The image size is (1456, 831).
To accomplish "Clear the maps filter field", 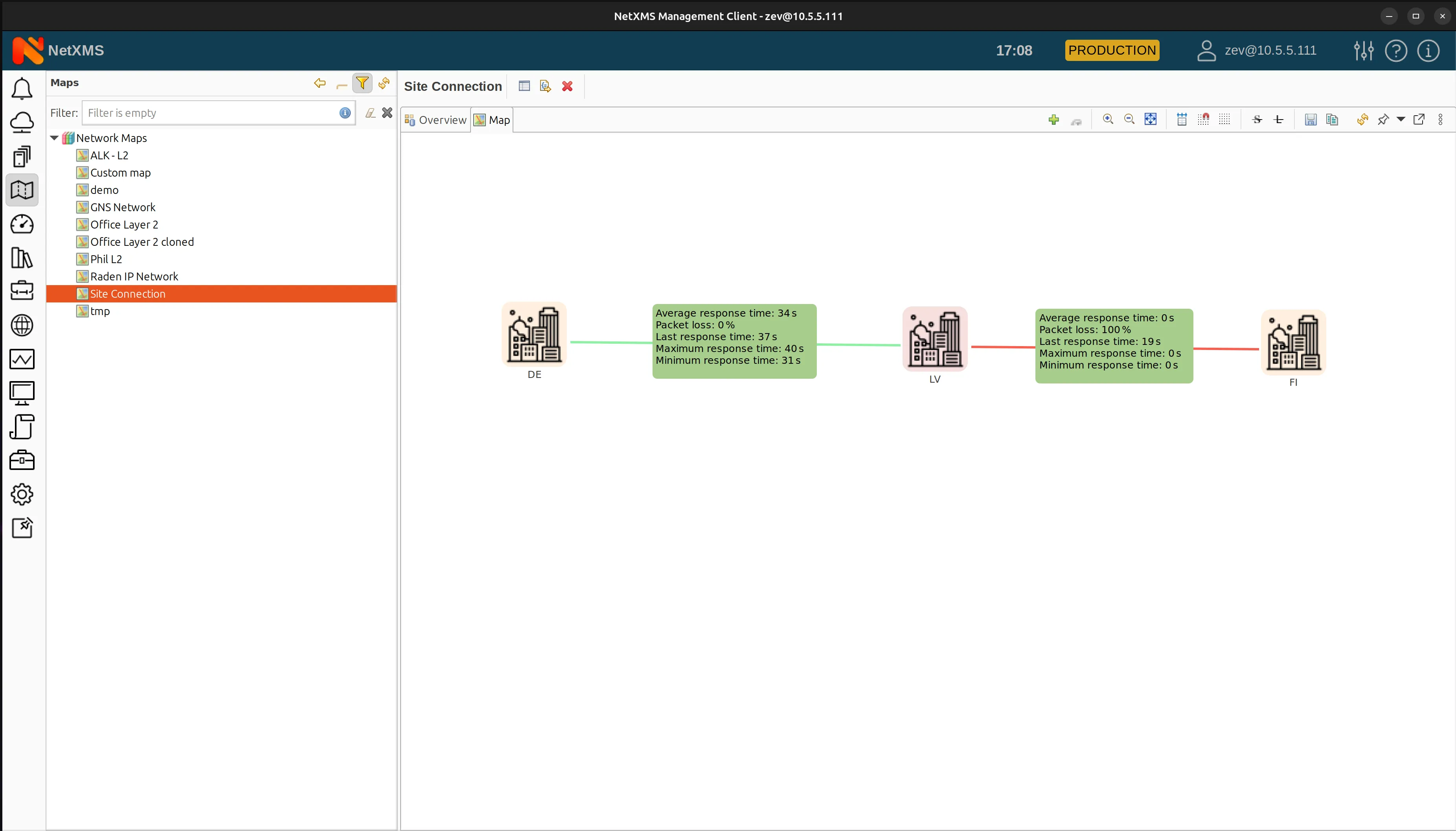I will click(387, 112).
